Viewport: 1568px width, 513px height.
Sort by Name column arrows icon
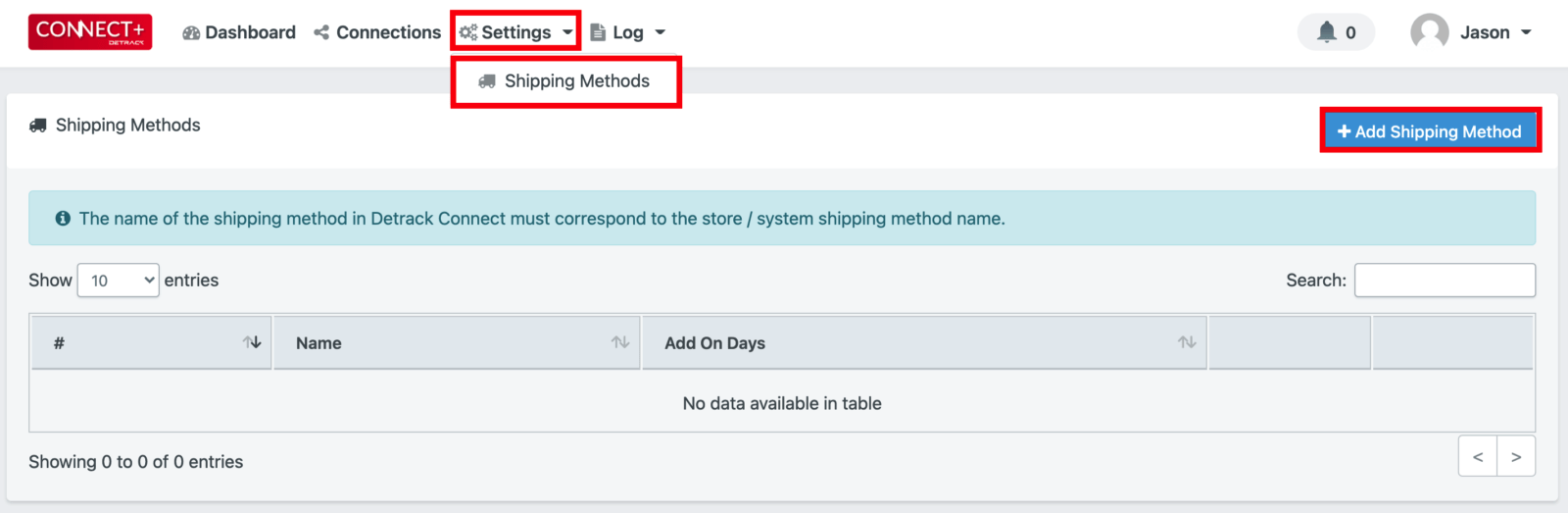(620, 342)
